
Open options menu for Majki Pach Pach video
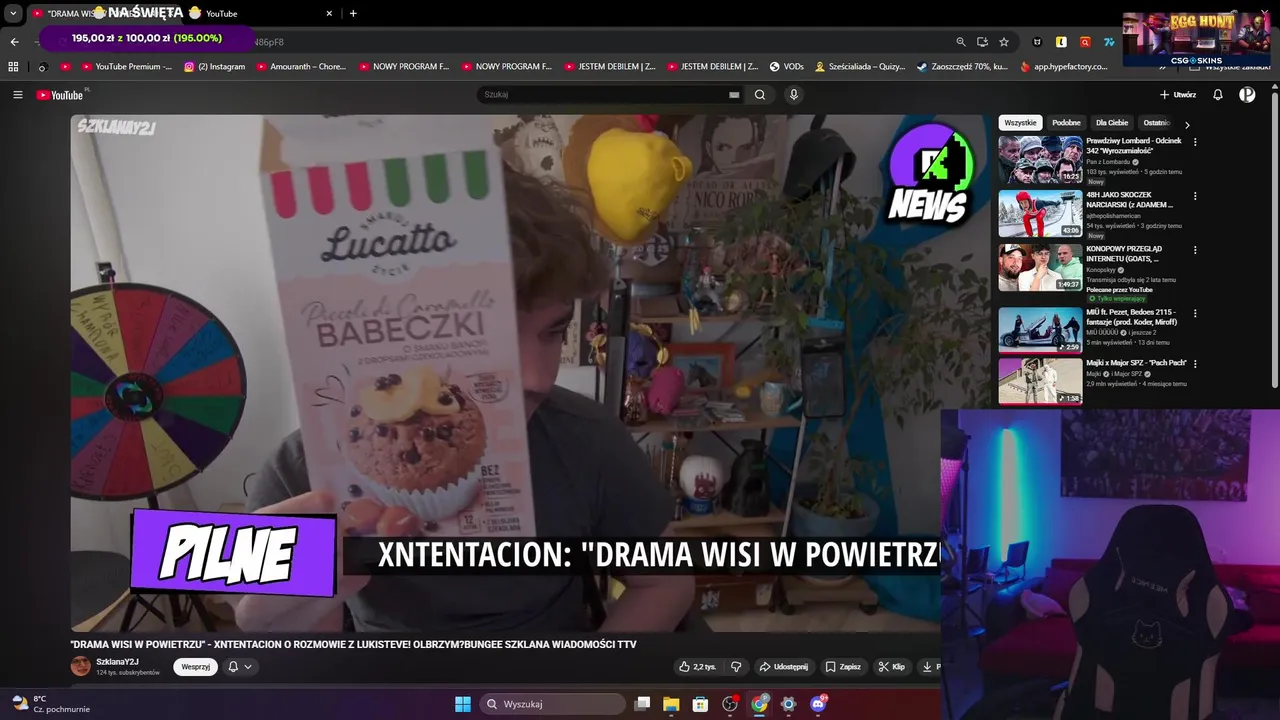coord(1195,364)
